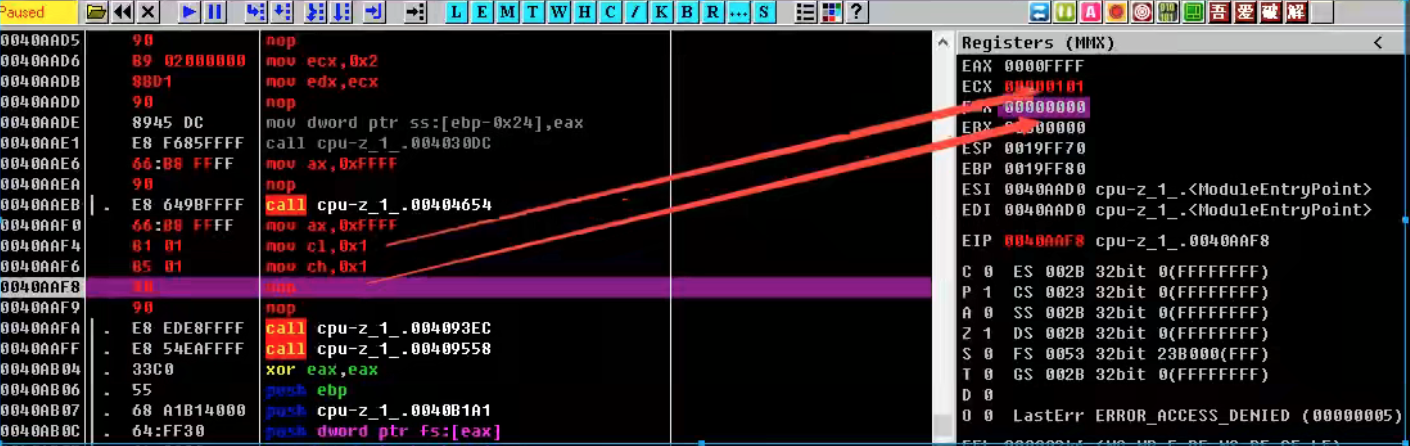This screenshot has width=1410, height=446.
Task: Click the left chevron in Registers header
Action: (1378, 43)
